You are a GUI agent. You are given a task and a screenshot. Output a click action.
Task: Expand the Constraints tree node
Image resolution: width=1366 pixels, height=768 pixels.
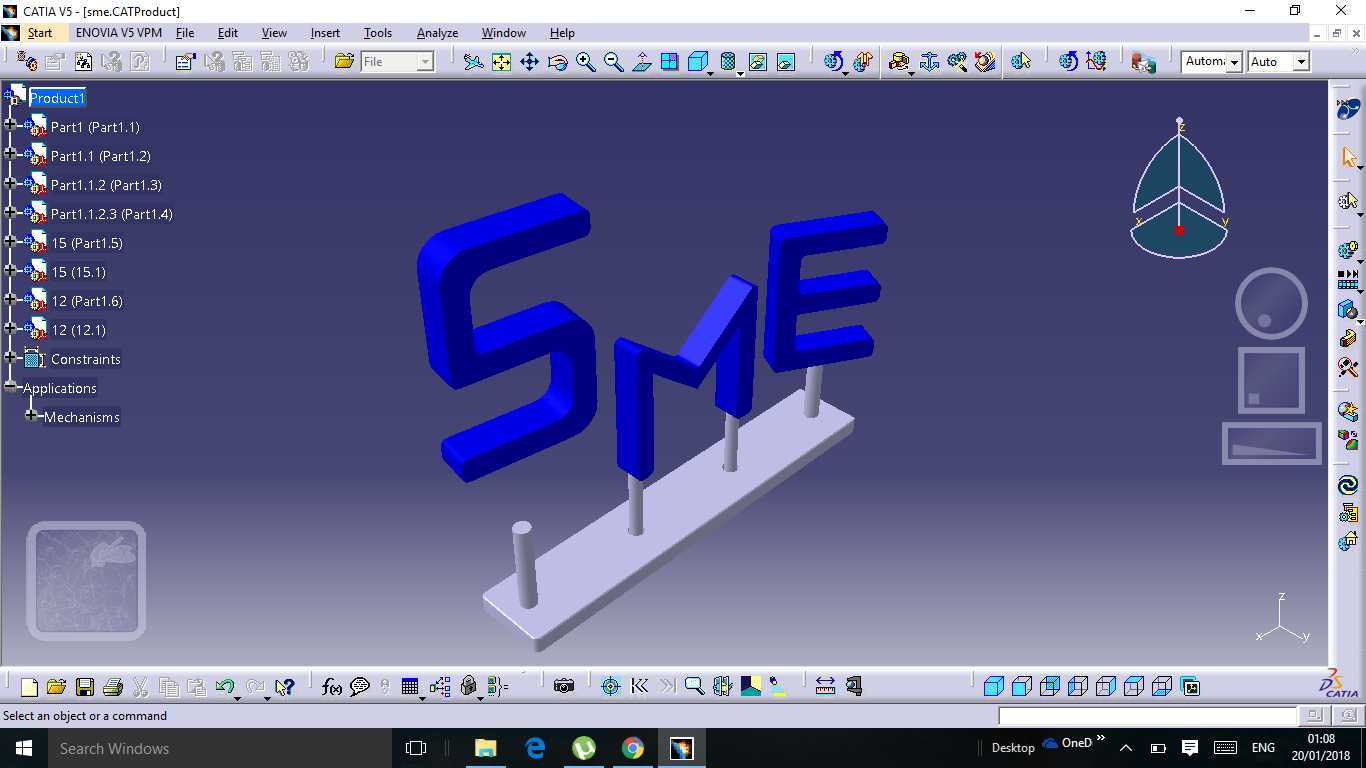tap(10, 357)
